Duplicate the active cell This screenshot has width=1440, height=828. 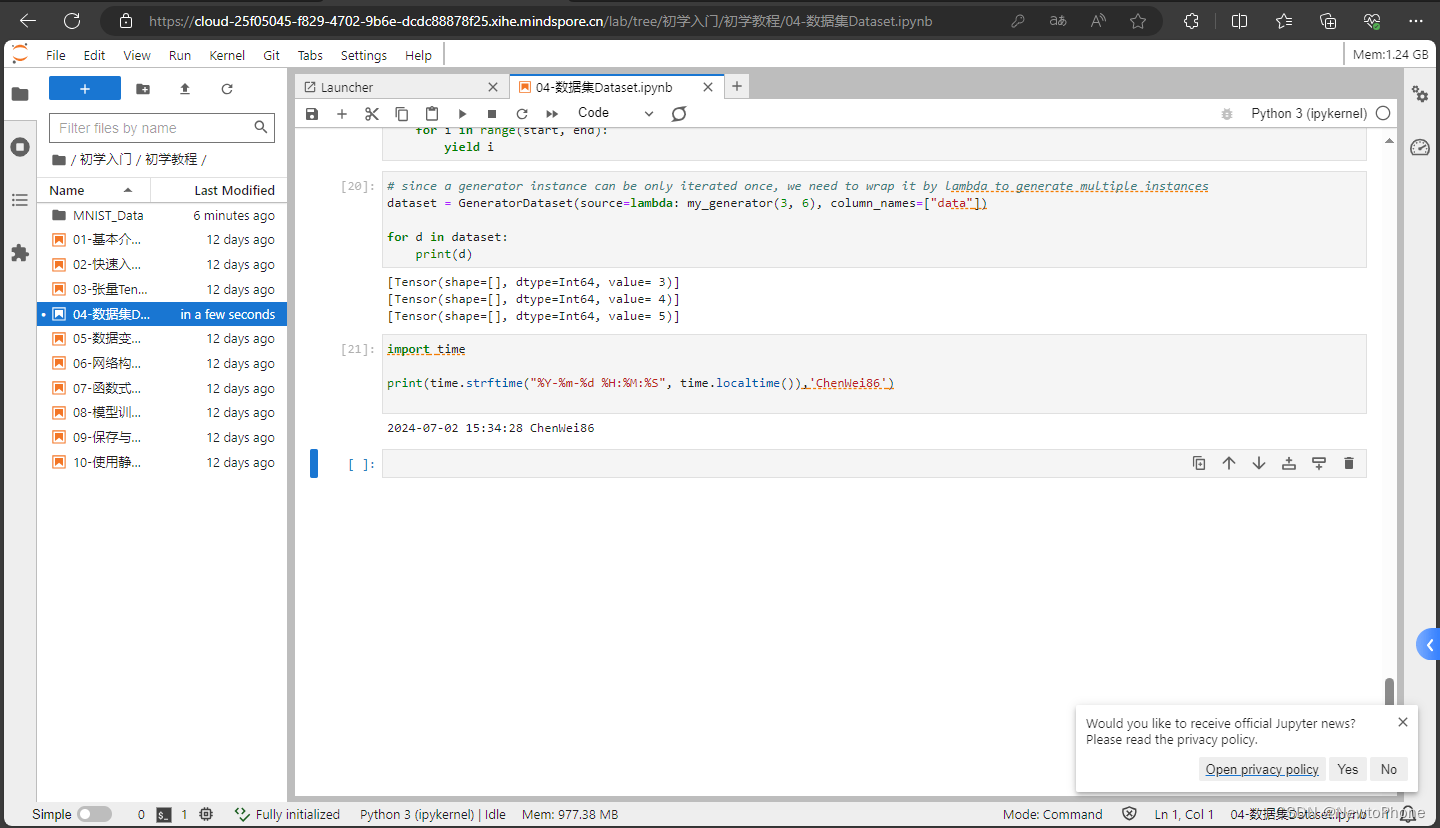[1199, 463]
